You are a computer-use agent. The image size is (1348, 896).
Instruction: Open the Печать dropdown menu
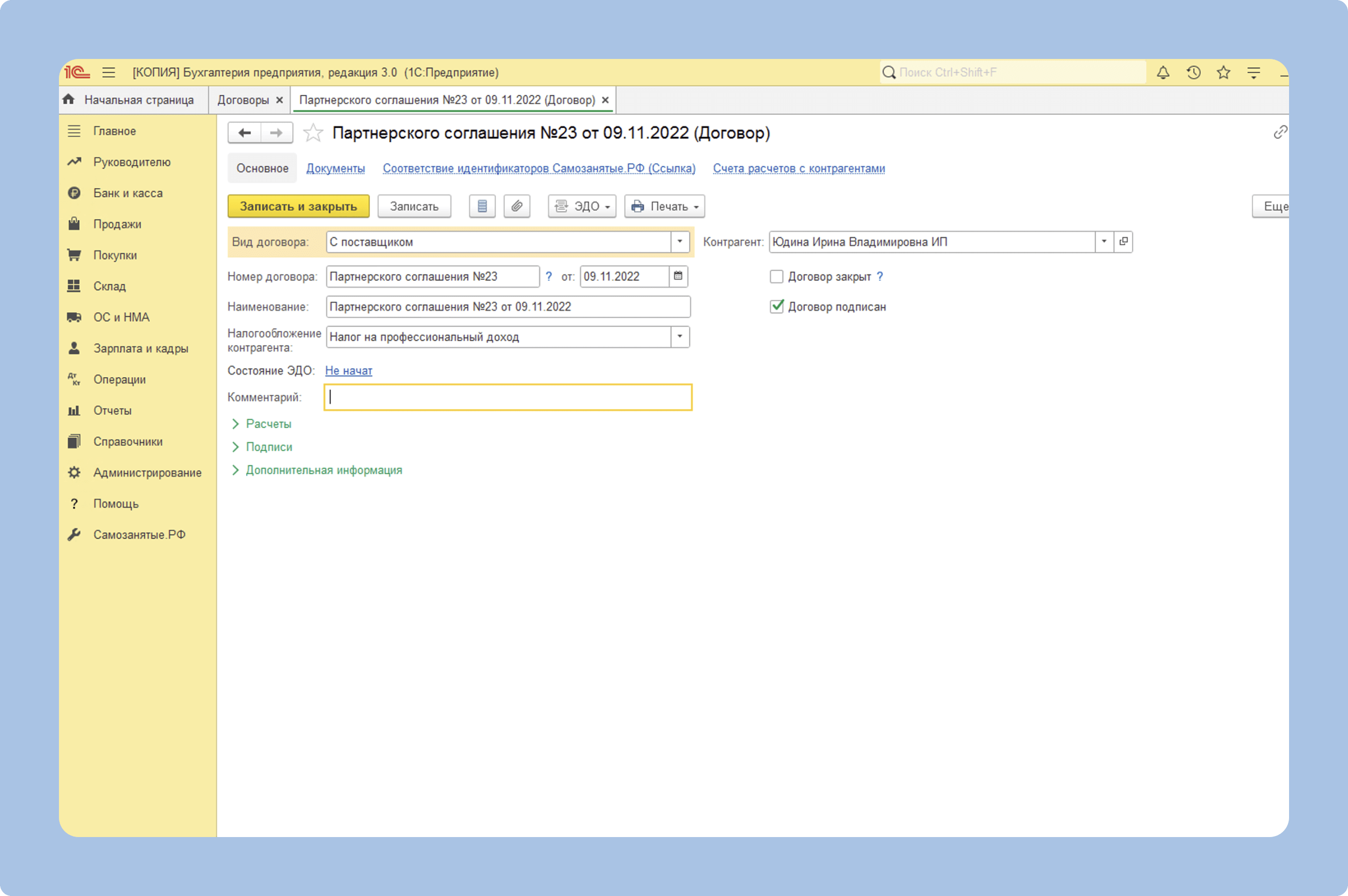pos(665,206)
